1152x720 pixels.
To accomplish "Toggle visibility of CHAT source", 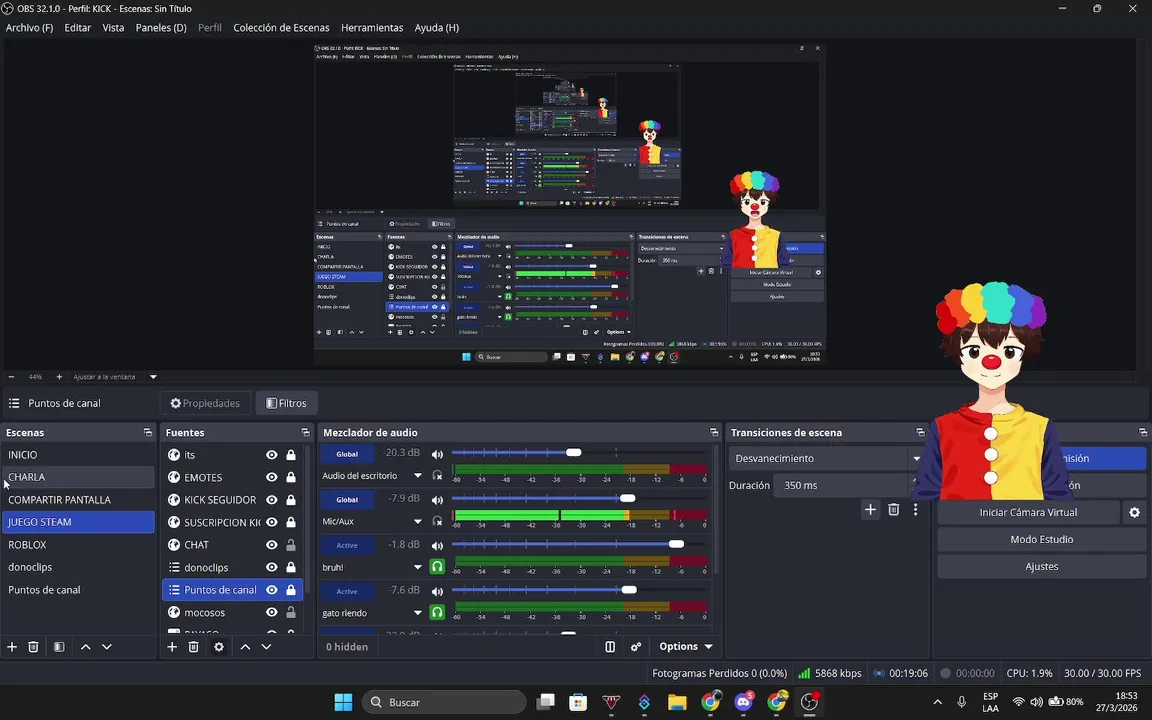I will (272, 544).
